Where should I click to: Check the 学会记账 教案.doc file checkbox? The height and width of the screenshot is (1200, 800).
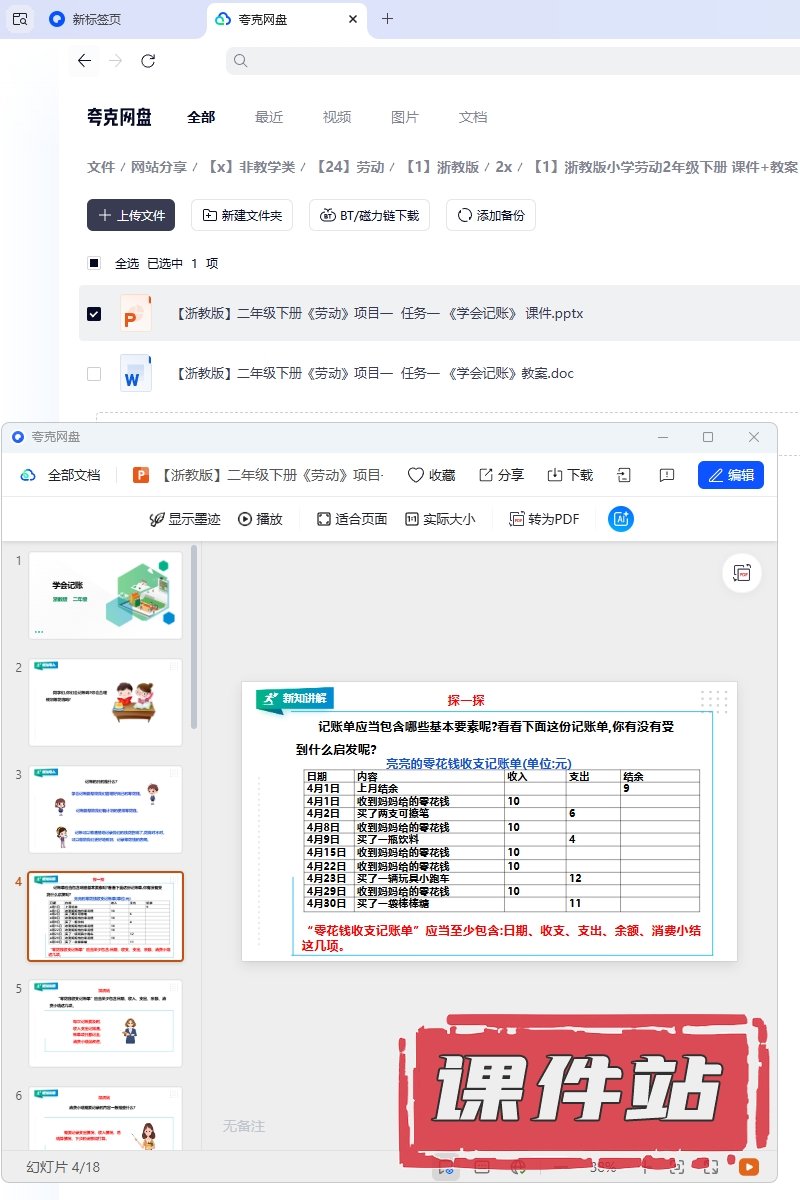pyautogui.click(x=94, y=374)
